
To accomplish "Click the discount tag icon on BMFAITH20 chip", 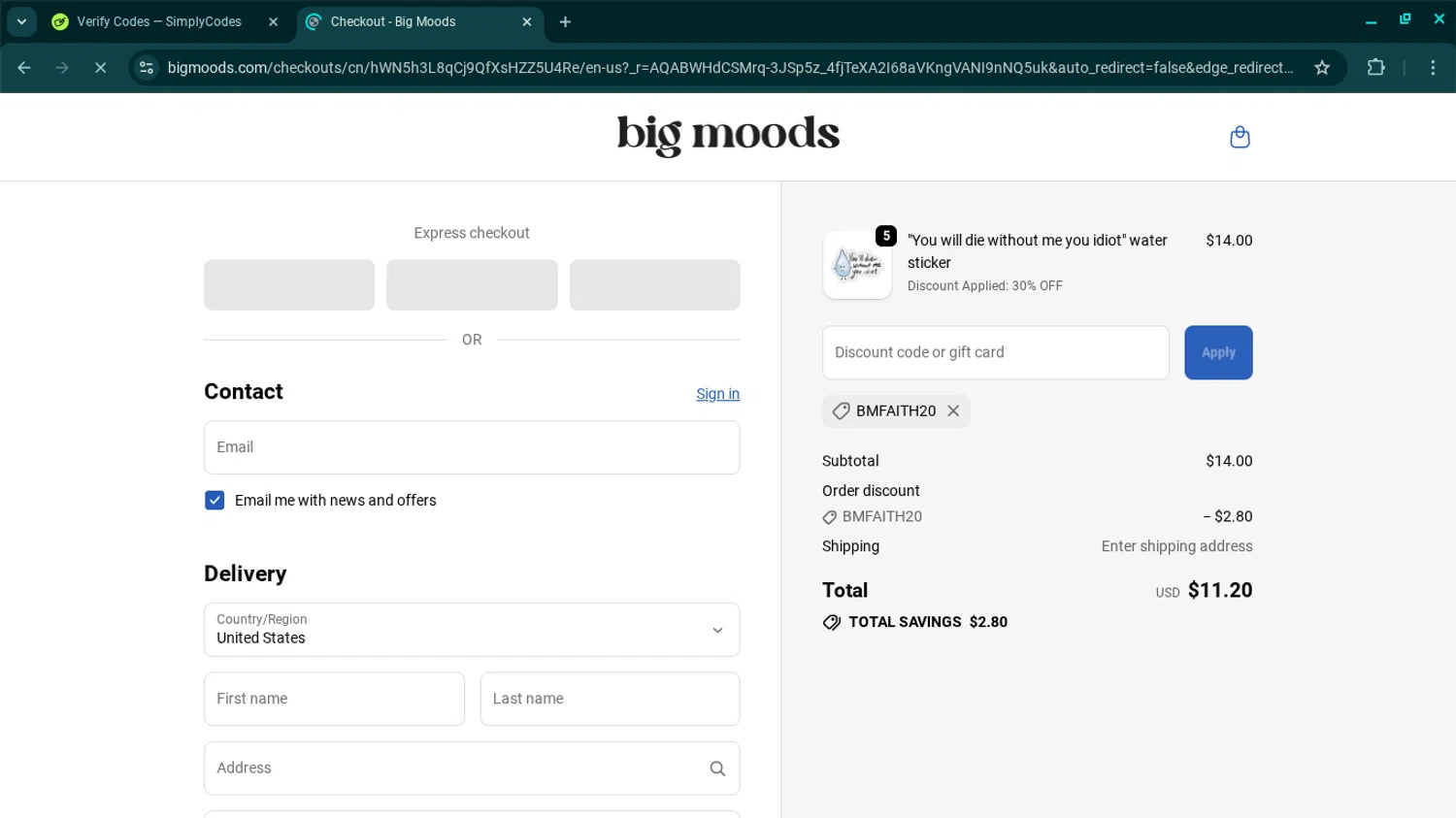I will tap(841, 410).
